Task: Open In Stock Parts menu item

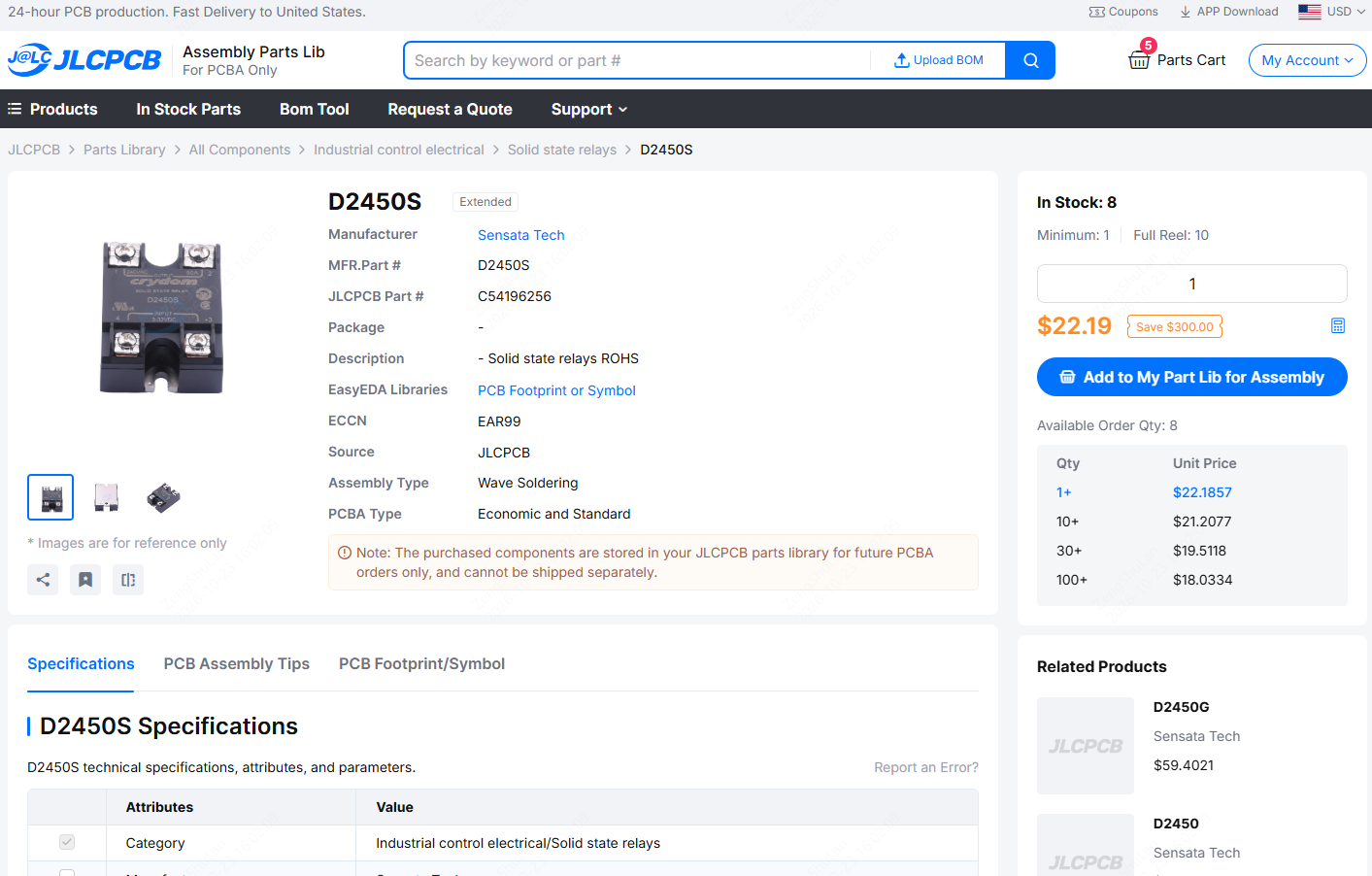Action: pyautogui.click(x=188, y=109)
